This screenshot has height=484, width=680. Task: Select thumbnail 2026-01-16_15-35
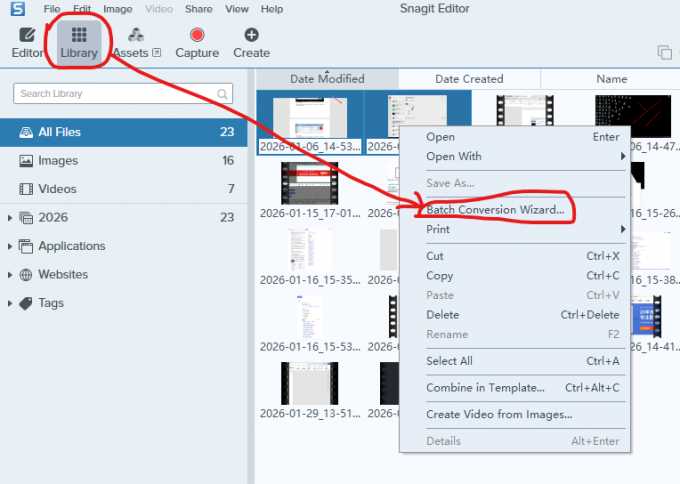click(310, 250)
